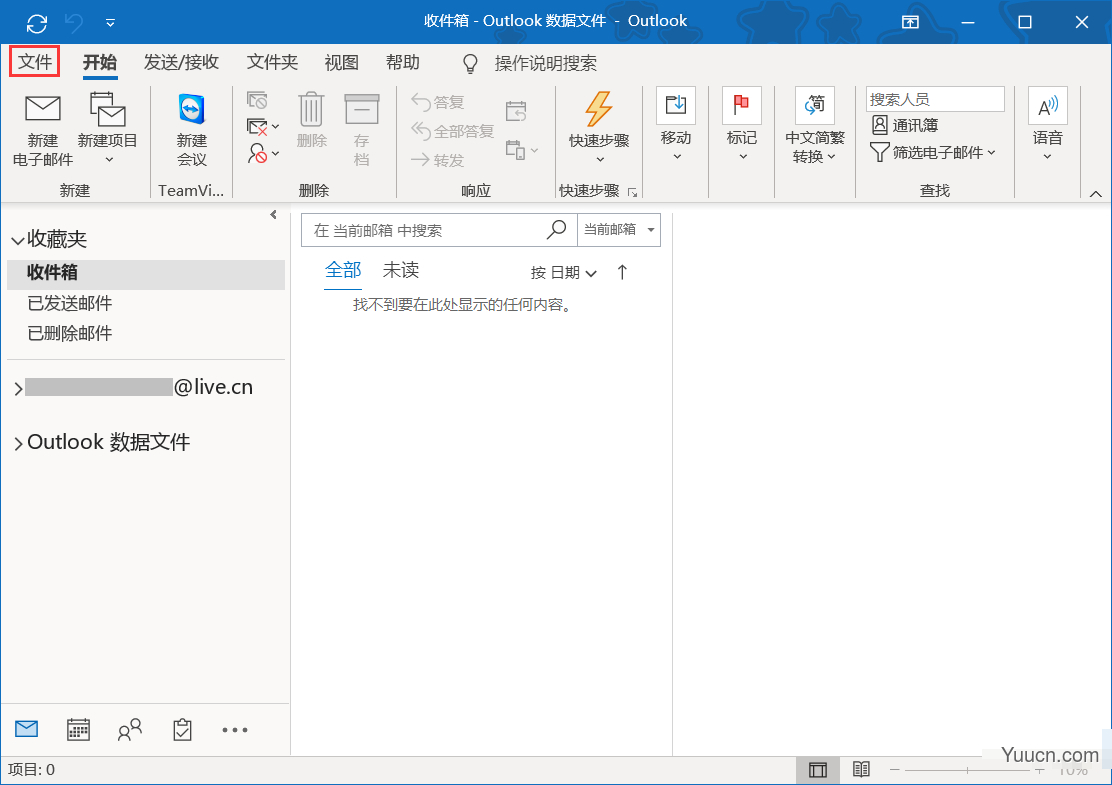The width and height of the screenshot is (1112, 785).
Task: Switch to the 开始 ribbon tab
Action: [x=100, y=62]
